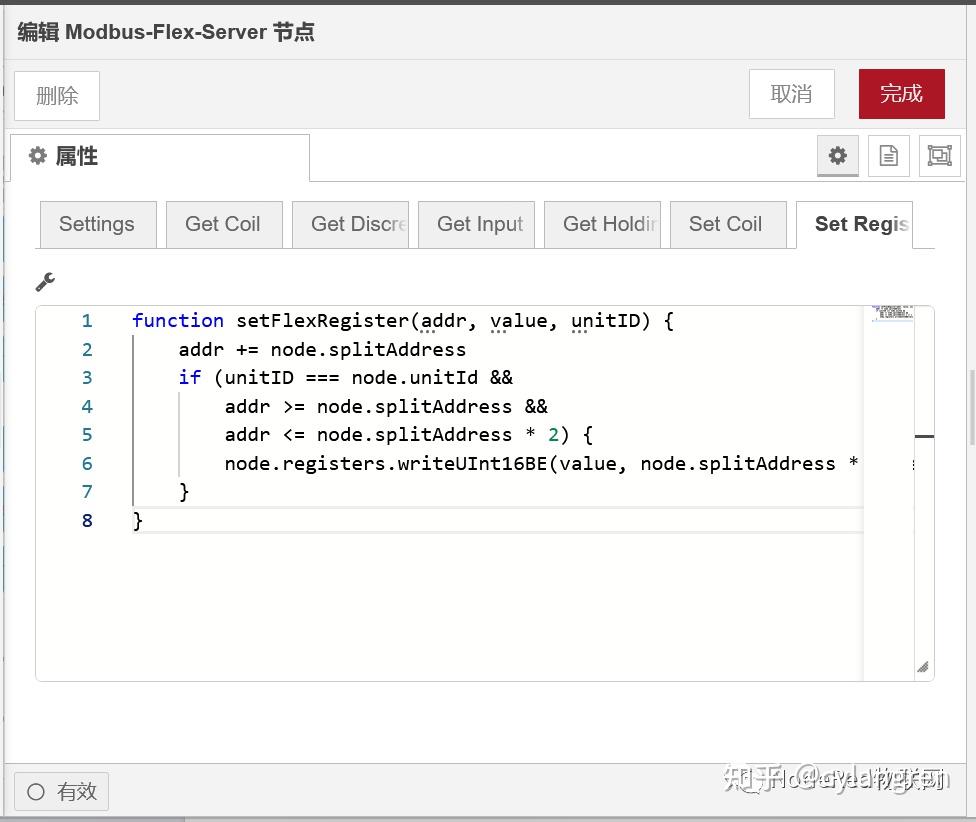Open the Get Coil tab
976x822 pixels.
click(x=223, y=224)
